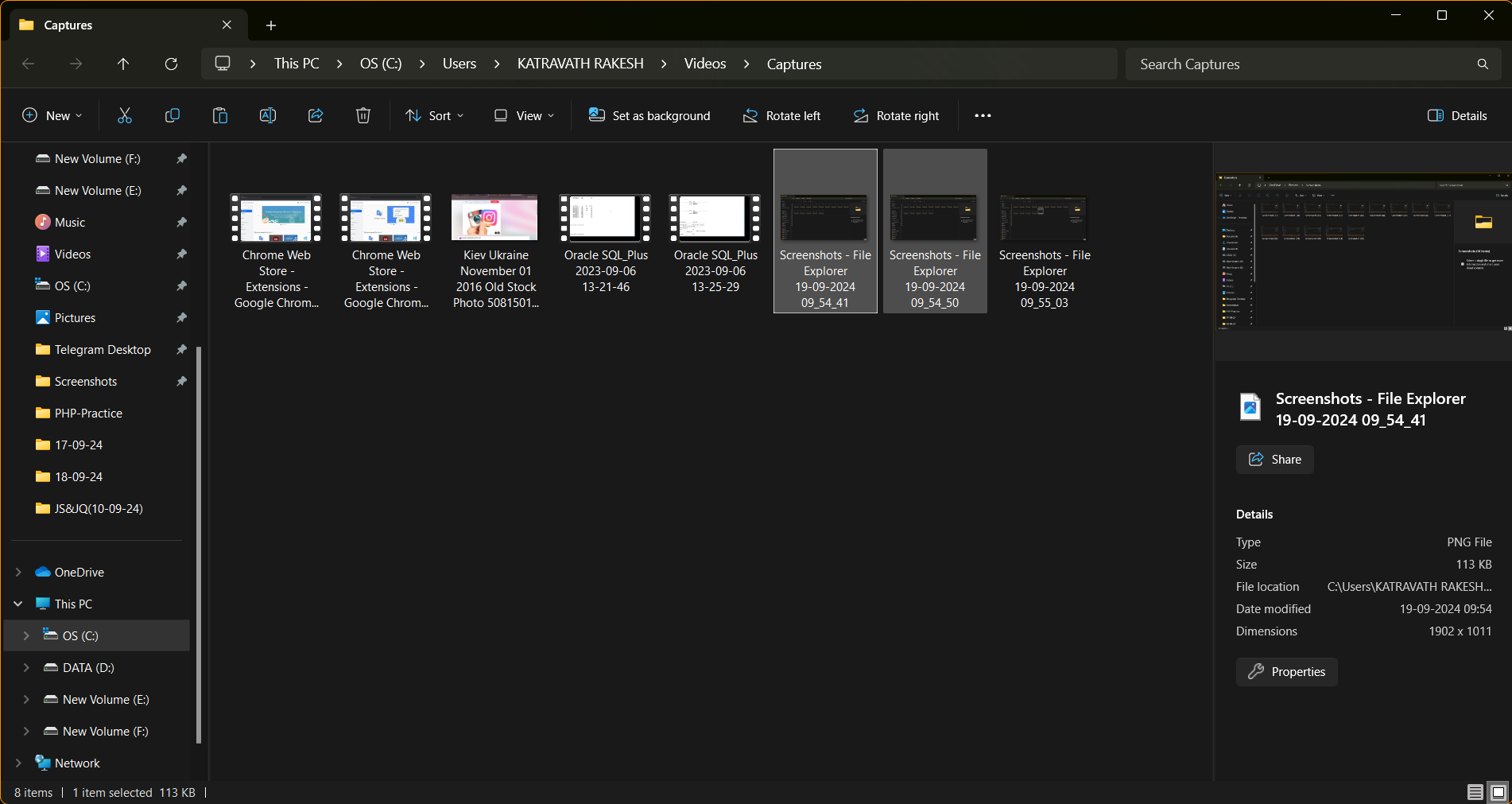Toggle the Details pane off

(1457, 115)
